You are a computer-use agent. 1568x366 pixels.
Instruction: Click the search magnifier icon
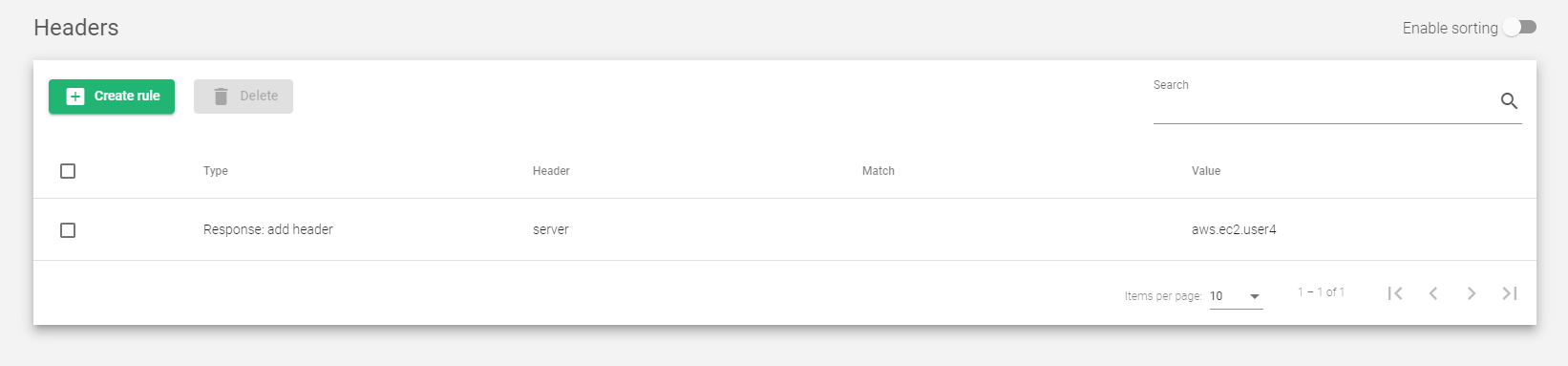[1509, 100]
